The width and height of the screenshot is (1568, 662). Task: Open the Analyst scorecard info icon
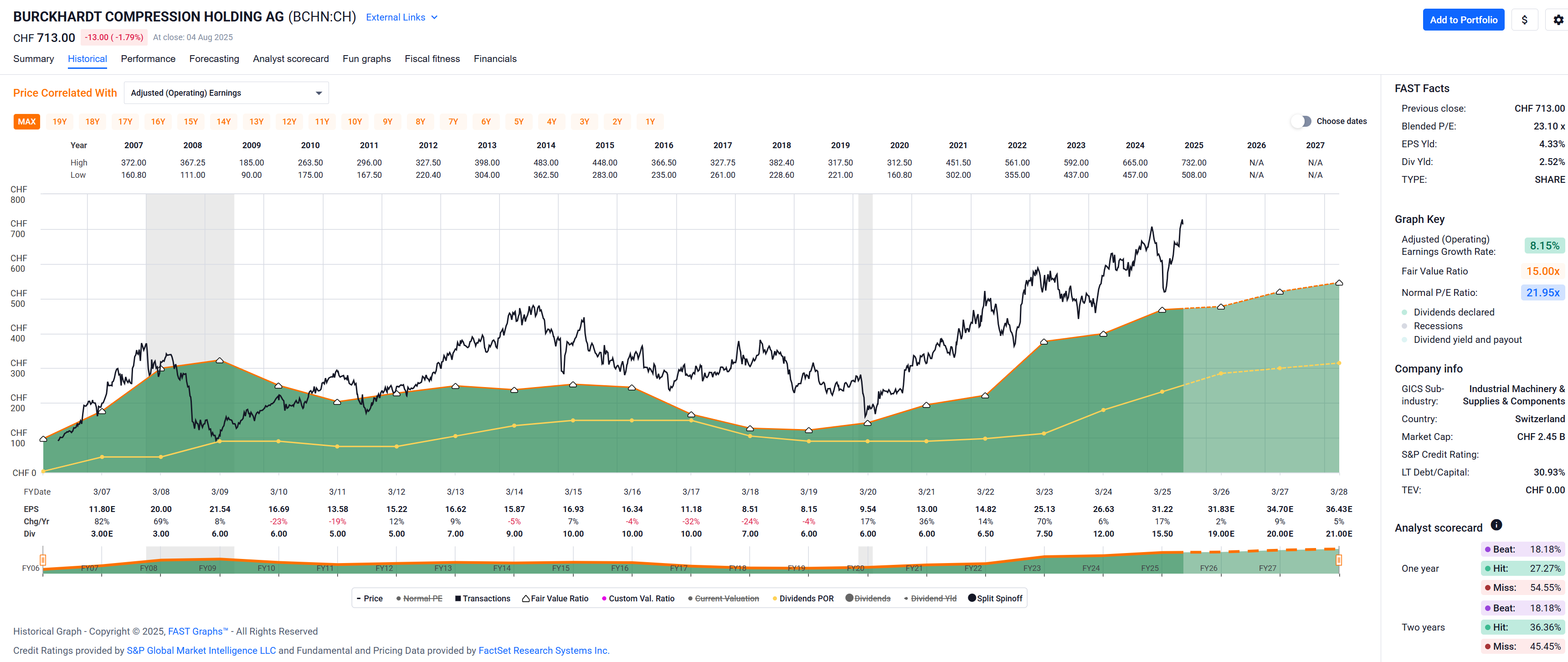pyautogui.click(x=1496, y=525)
